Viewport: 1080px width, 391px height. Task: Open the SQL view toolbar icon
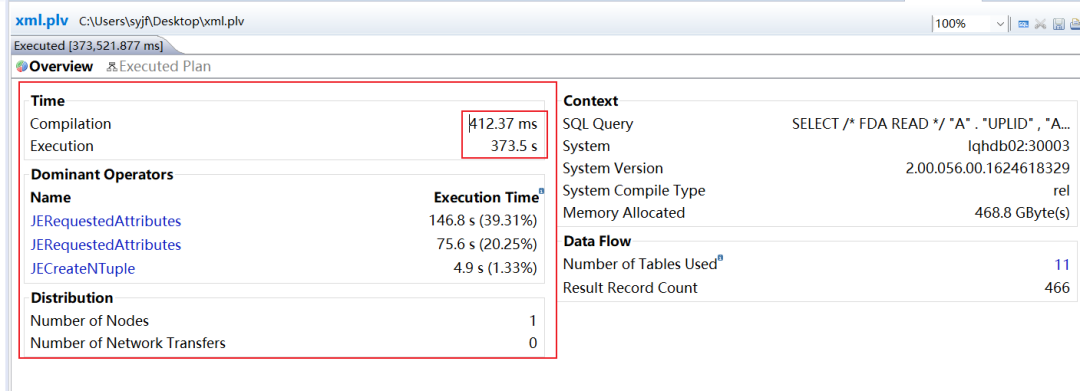(x=1024, y=23)
